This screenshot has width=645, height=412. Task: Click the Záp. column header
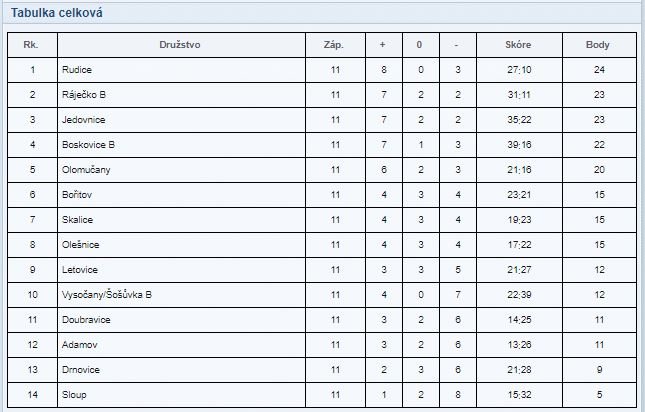tap(334, 45)
